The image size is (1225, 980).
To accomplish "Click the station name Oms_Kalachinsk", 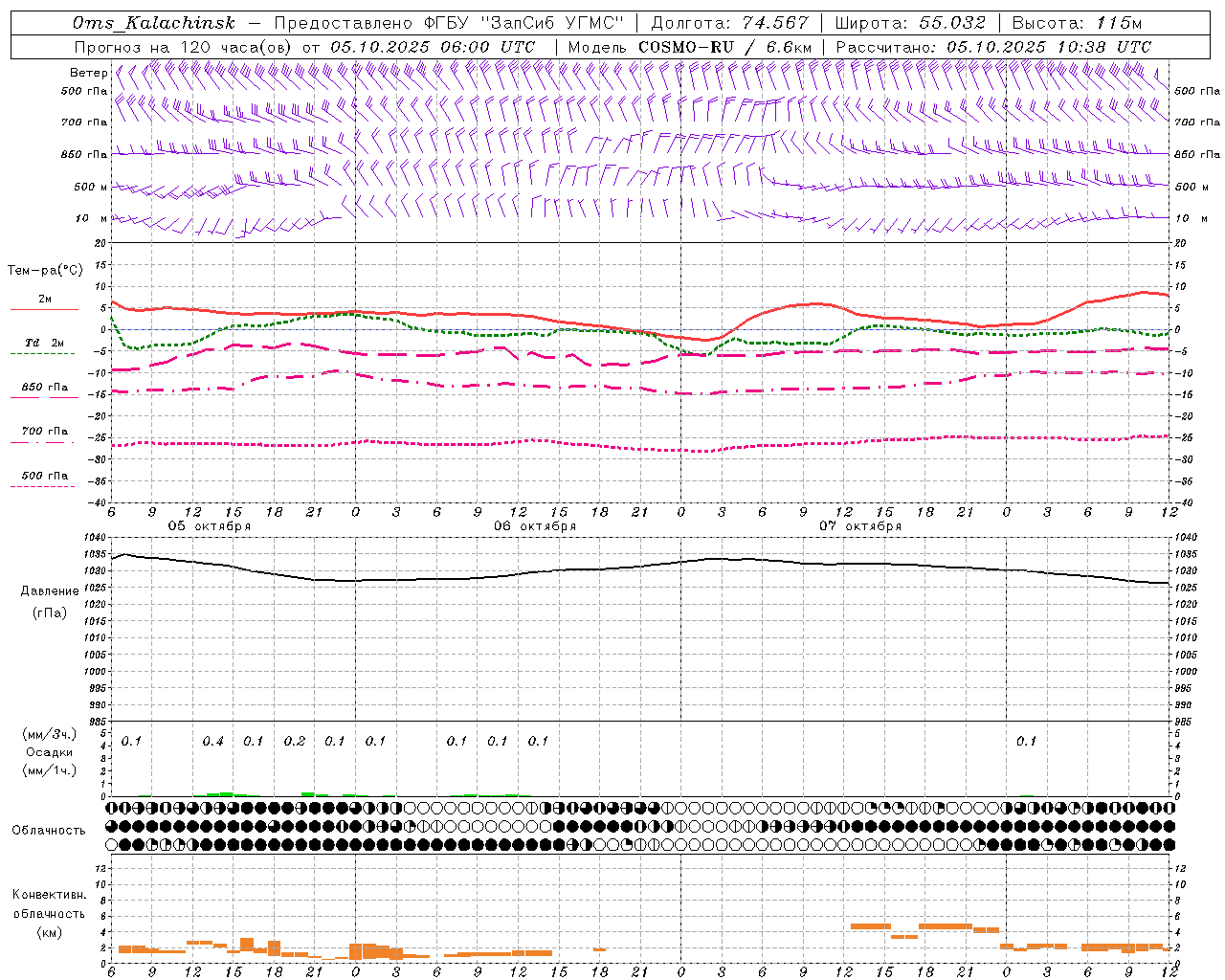I will point(153,23).
